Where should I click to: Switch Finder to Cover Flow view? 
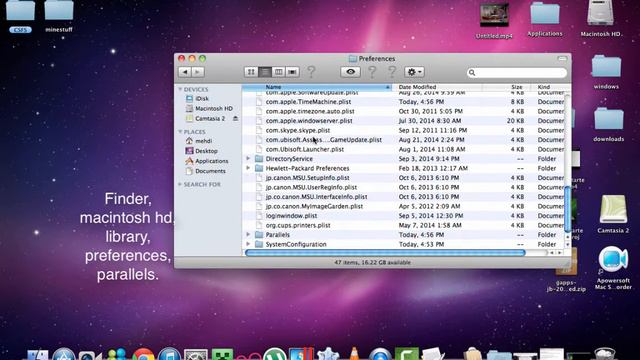point(292,72)
